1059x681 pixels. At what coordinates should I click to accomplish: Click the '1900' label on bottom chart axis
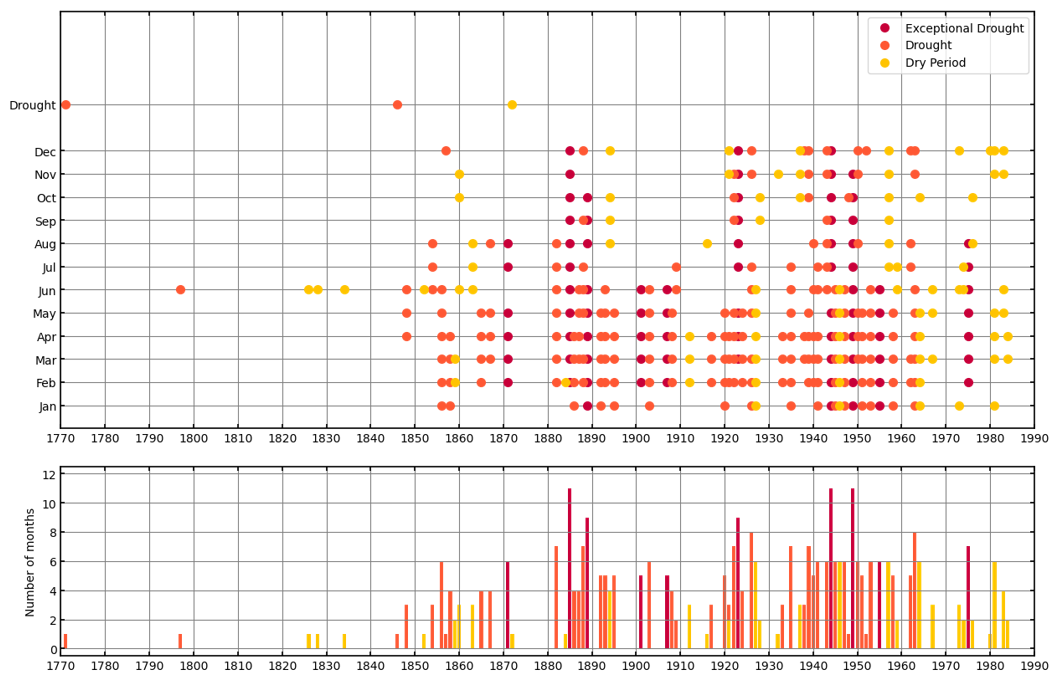tap(636, 666)
